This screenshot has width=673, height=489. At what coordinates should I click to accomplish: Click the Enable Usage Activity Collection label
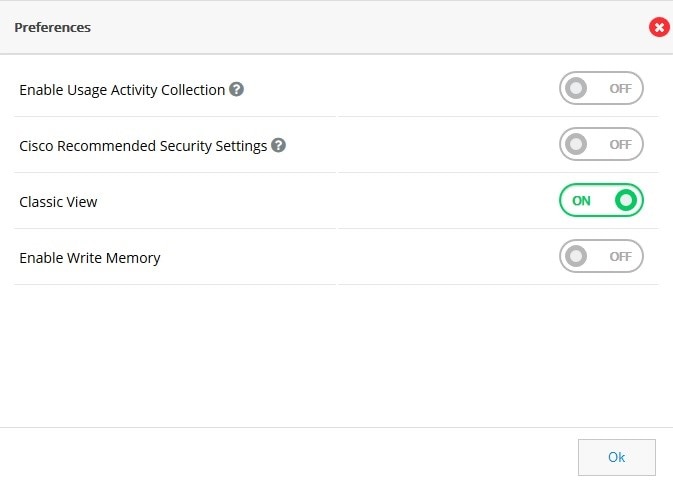(122, 90)
